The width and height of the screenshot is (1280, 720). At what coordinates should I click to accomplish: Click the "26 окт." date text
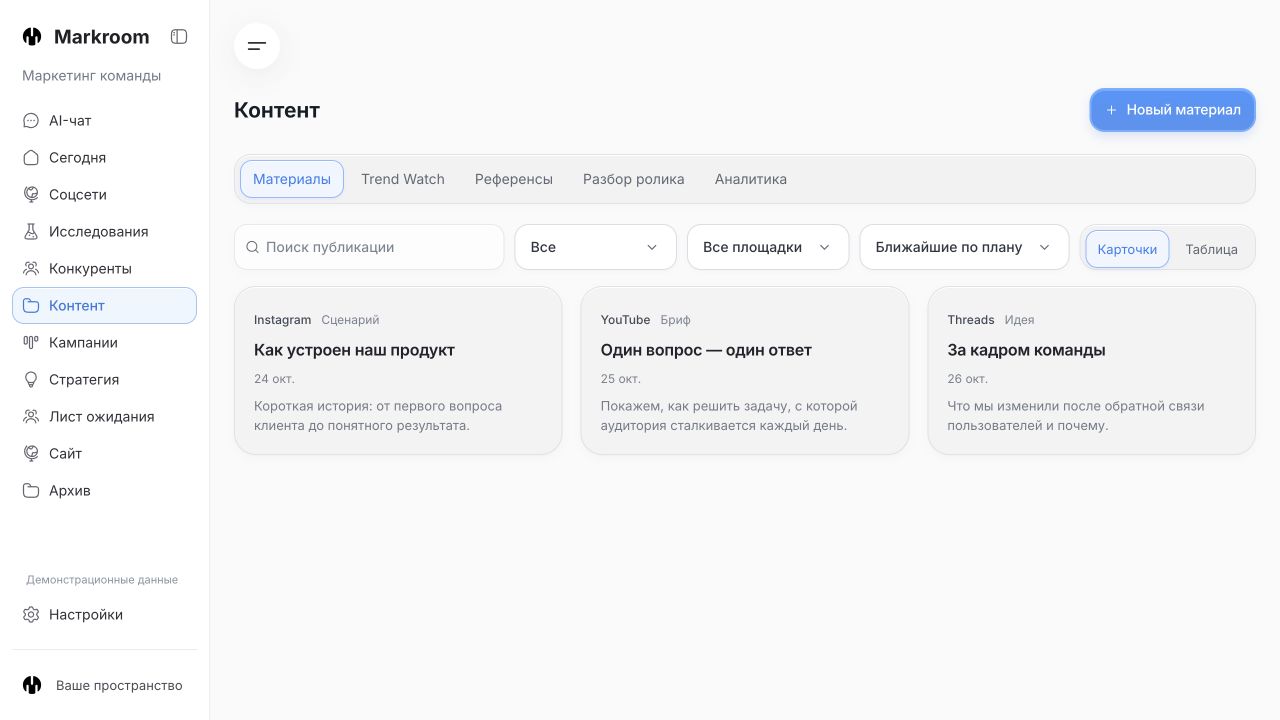[x=968, y=379]
